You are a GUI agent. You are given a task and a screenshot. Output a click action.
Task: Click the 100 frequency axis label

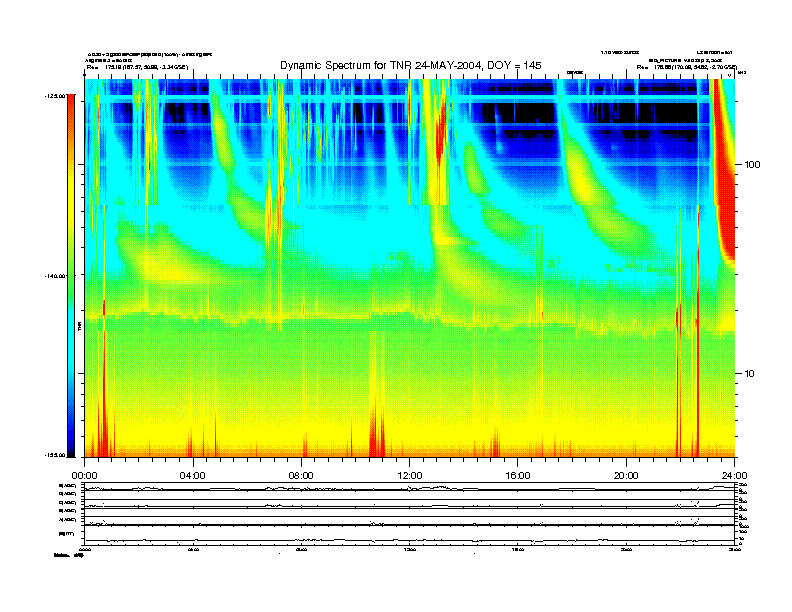pyautogui.click(x=752, y=165)
